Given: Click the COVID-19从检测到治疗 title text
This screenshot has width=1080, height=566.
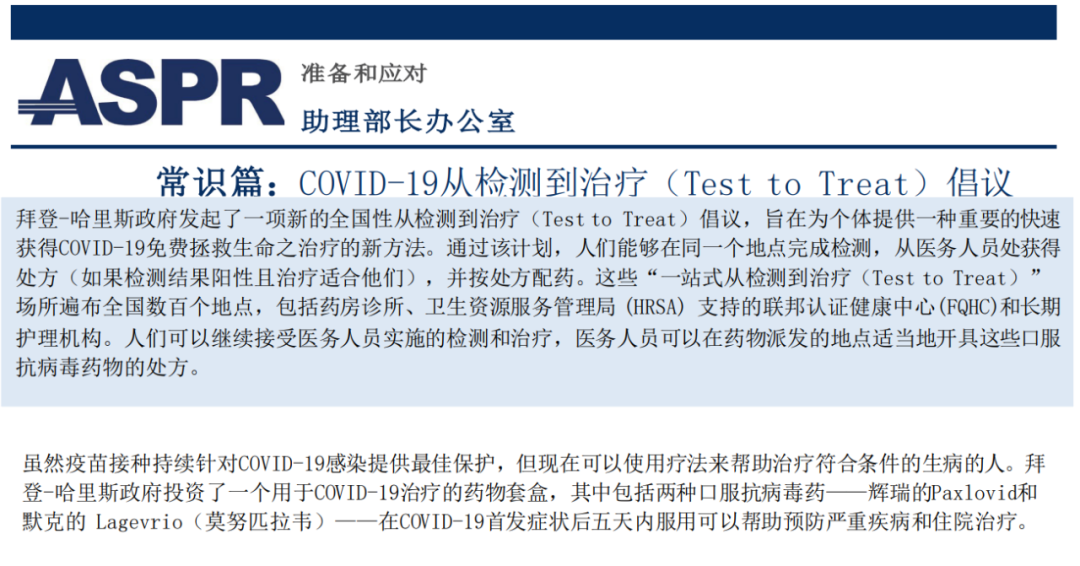Looking at the screenshot, I should [x=472, y=183].
